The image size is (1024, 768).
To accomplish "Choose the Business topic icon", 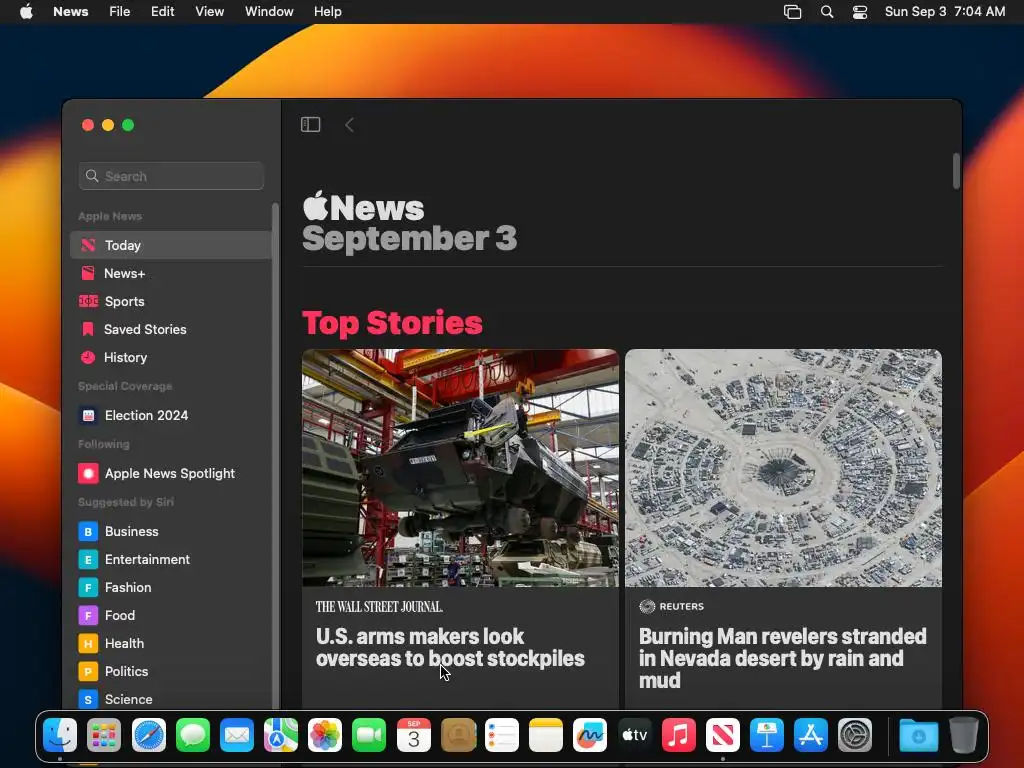I will [x=88, y=531].
